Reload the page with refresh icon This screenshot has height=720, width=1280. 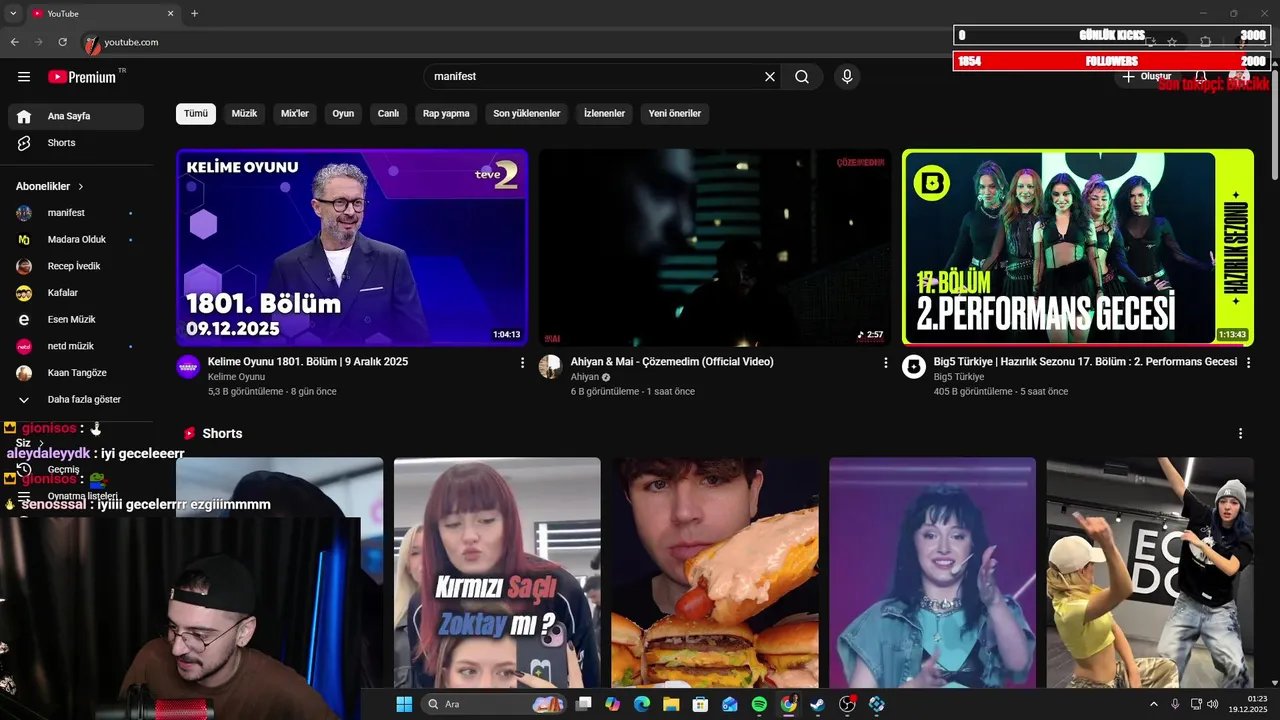click(62, 42)
